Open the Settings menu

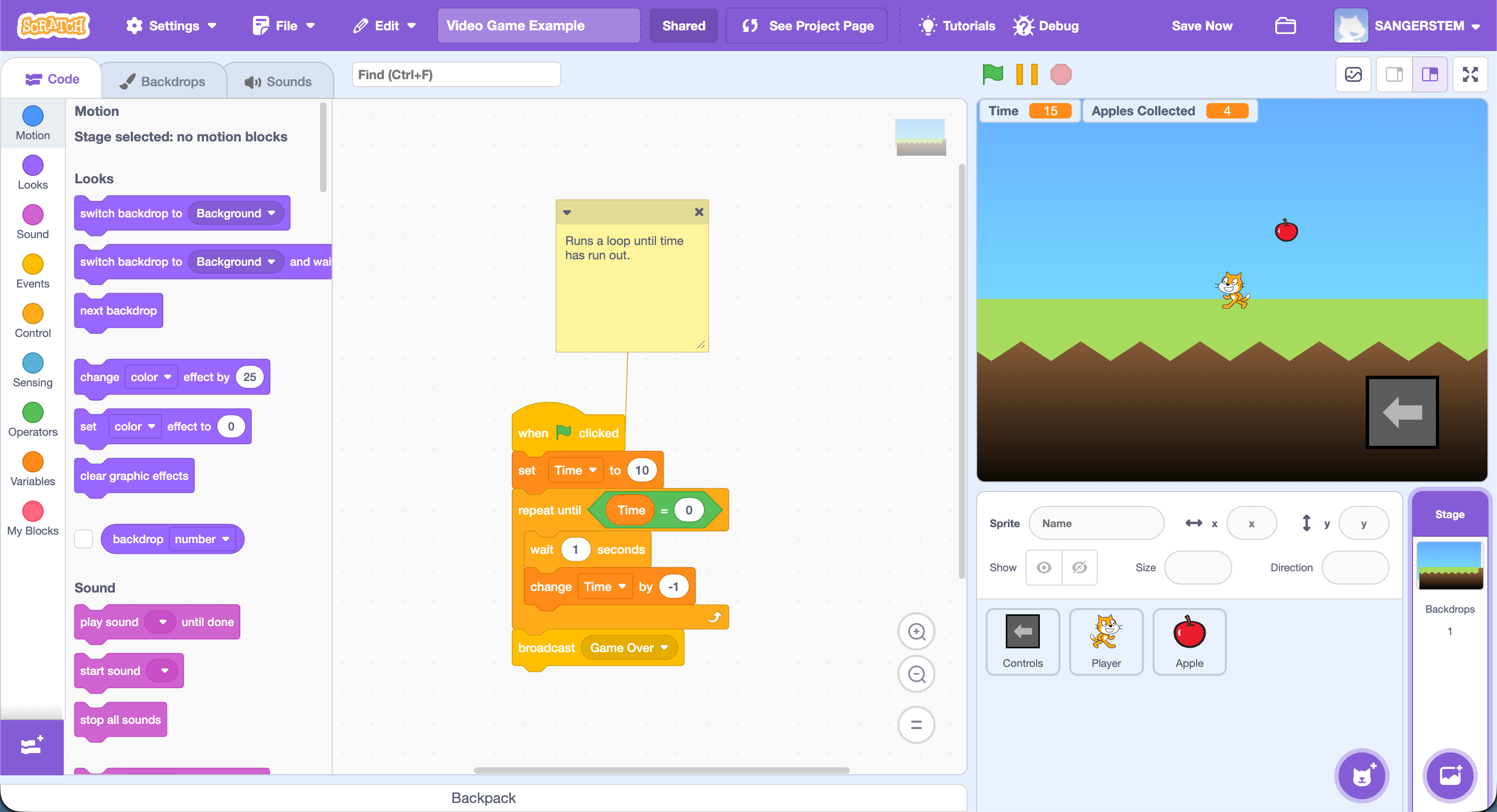coord(171,26)
